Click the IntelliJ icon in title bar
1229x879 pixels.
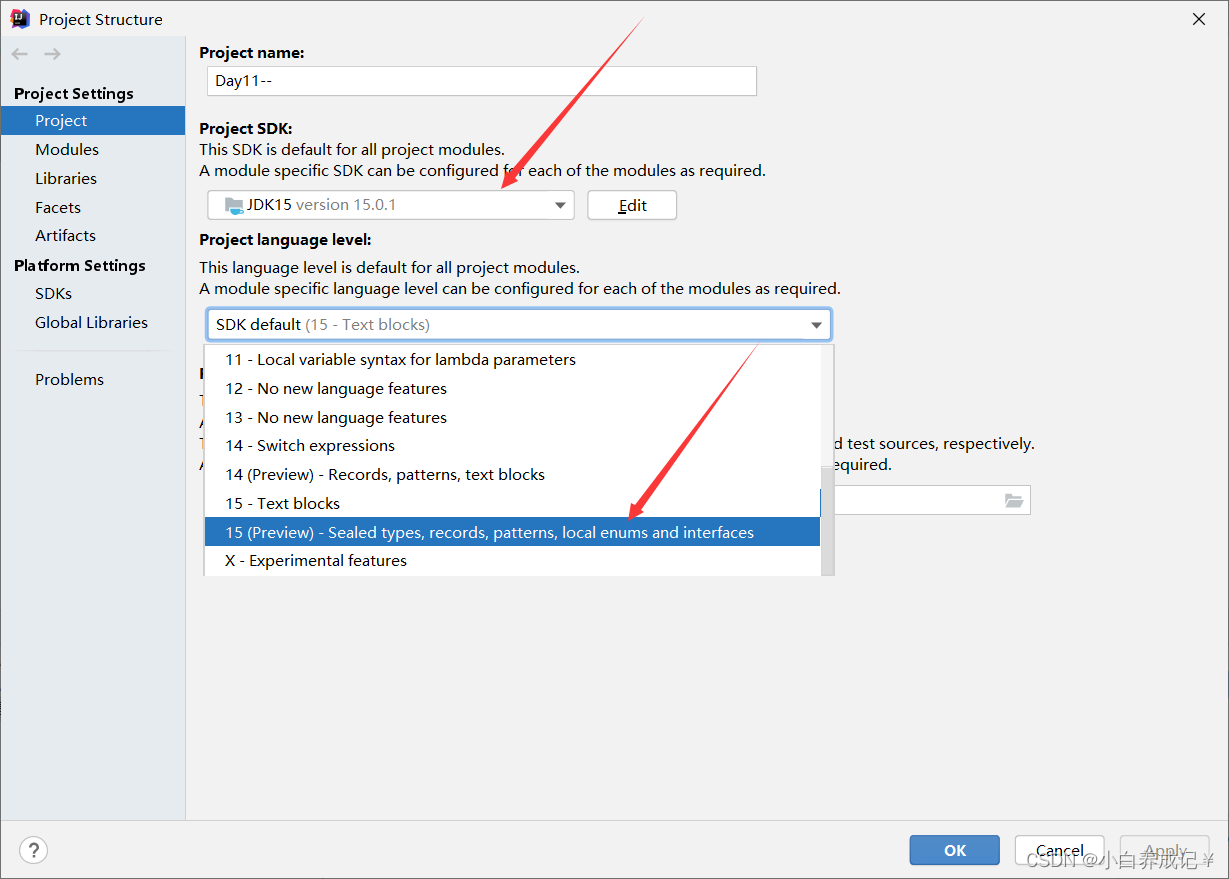[20, 18]
